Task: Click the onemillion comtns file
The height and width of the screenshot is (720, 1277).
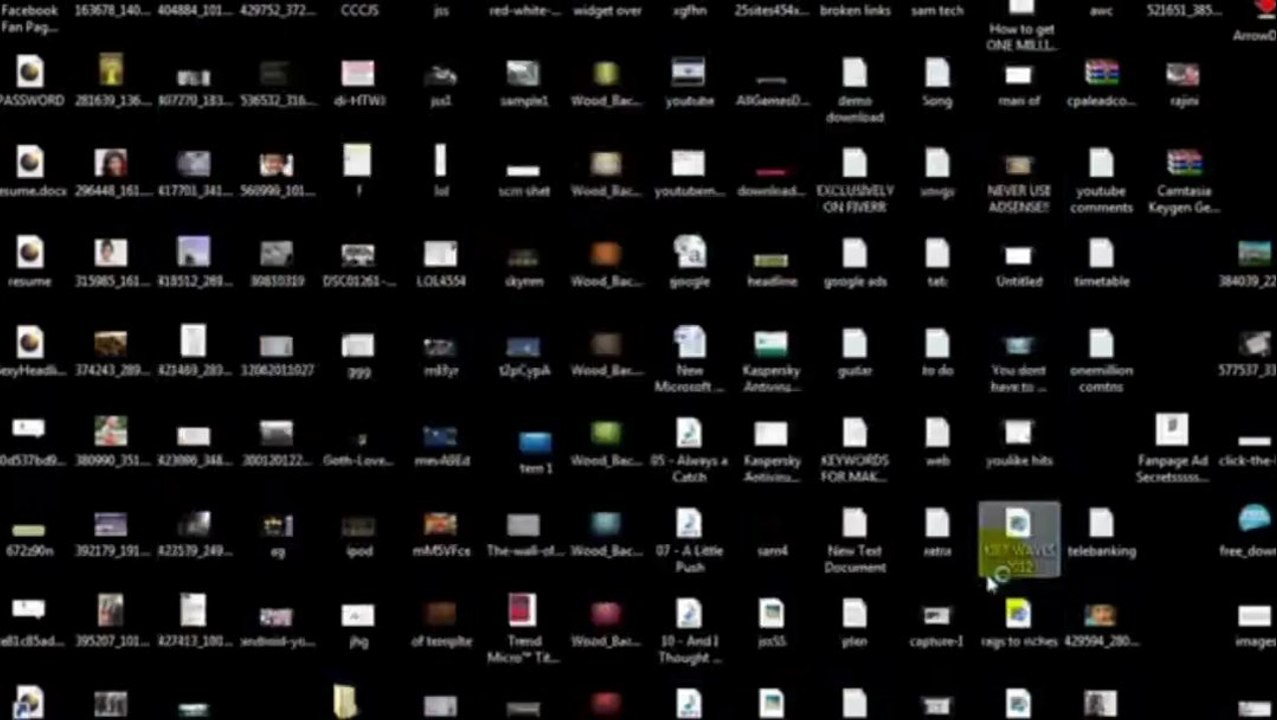Action: (1101, 342)
